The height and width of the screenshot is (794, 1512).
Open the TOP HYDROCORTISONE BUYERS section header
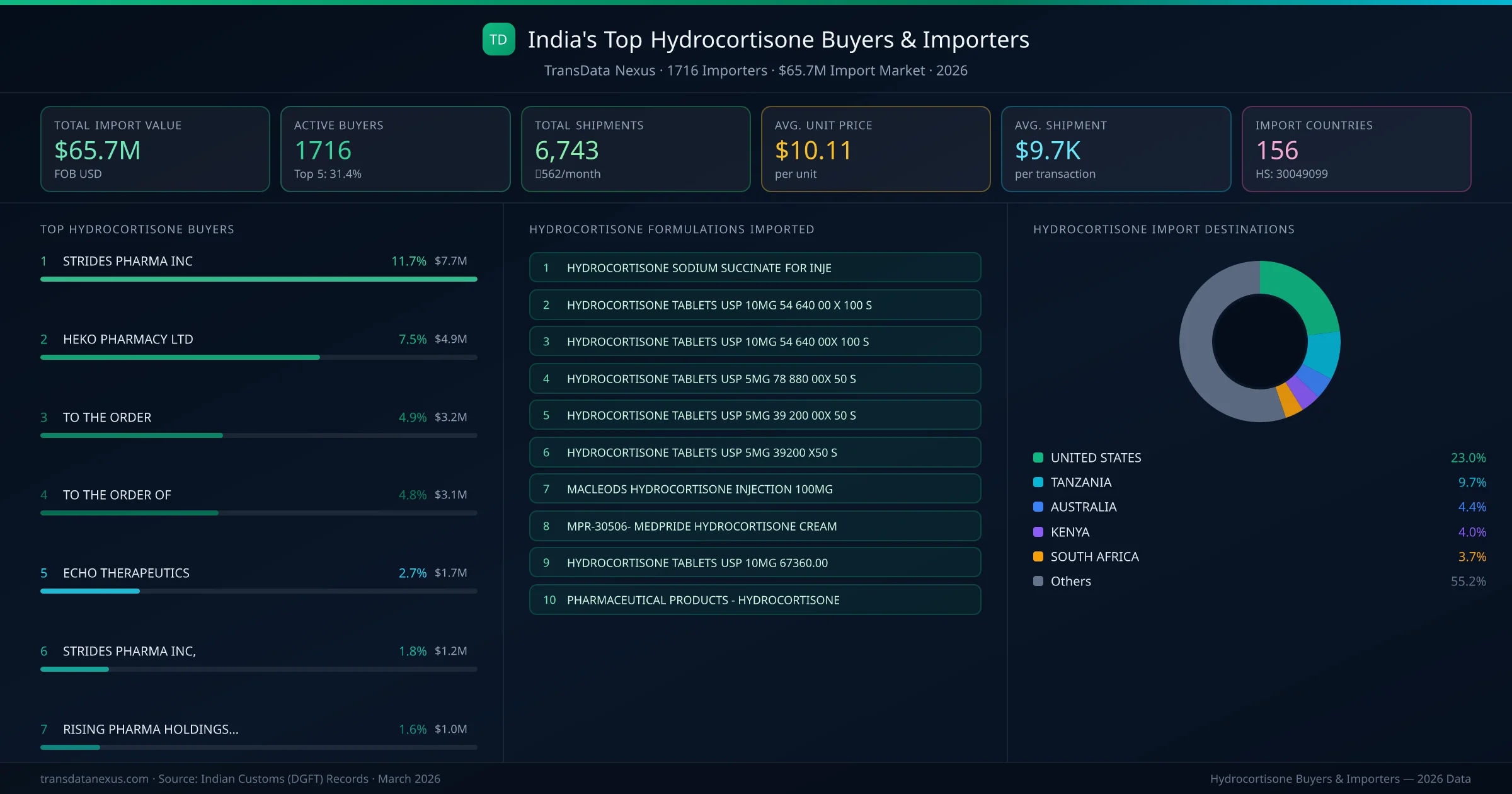pos(137,229)
